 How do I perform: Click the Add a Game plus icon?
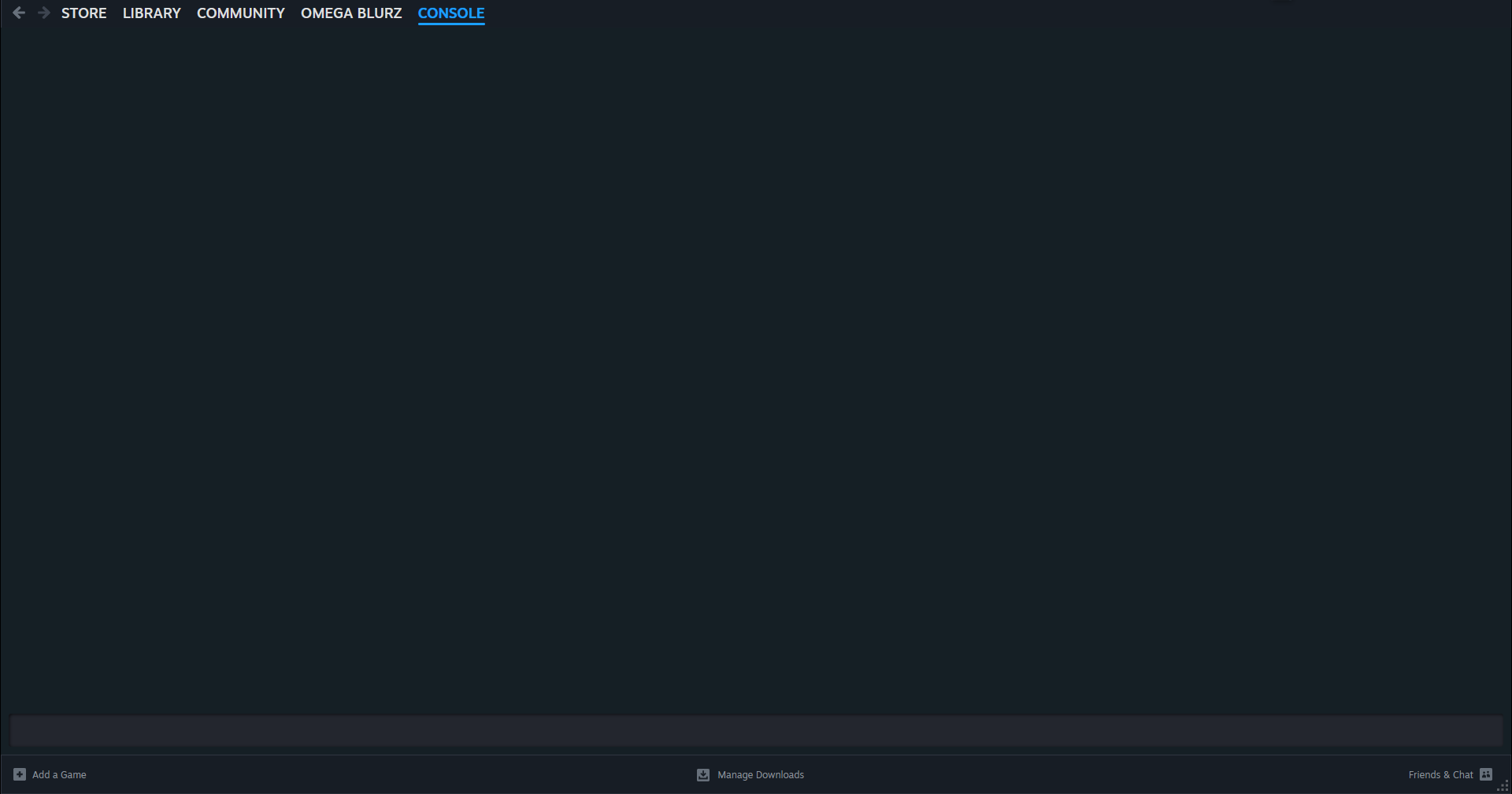20,774
